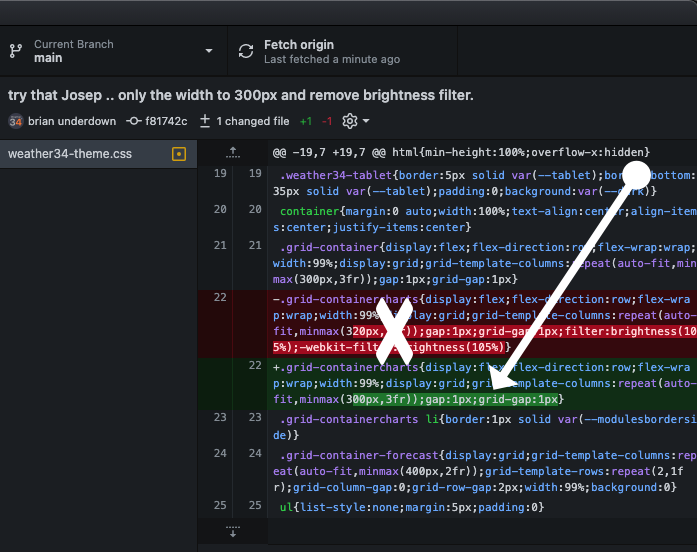Click the .grid-container-forecast code line
The width and height of the screenshot is (697, 552).
point(483,471)
